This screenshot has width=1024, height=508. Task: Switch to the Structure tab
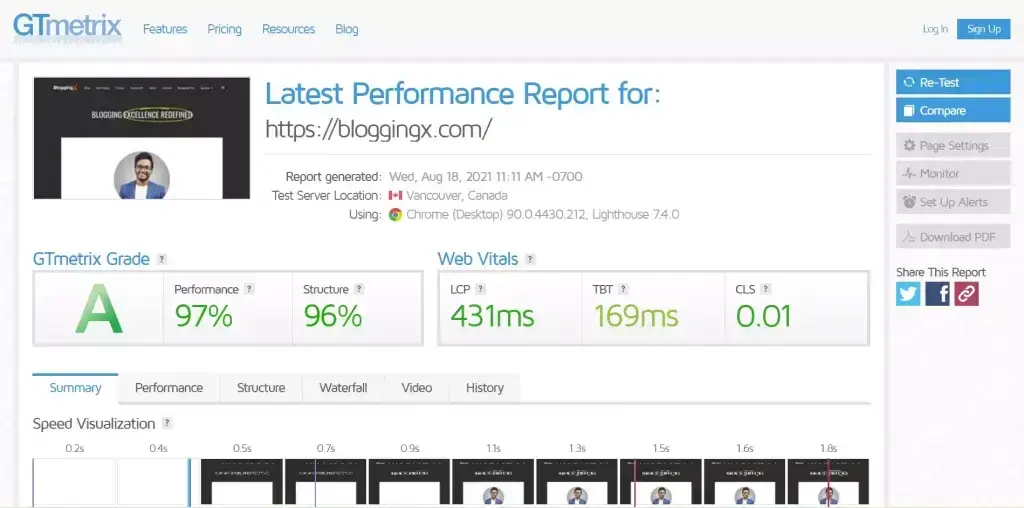point(261,388)
